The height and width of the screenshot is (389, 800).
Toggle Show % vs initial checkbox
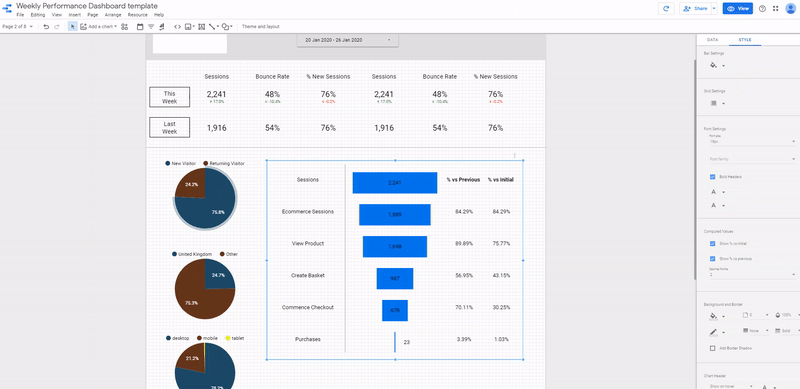(712, 244)
